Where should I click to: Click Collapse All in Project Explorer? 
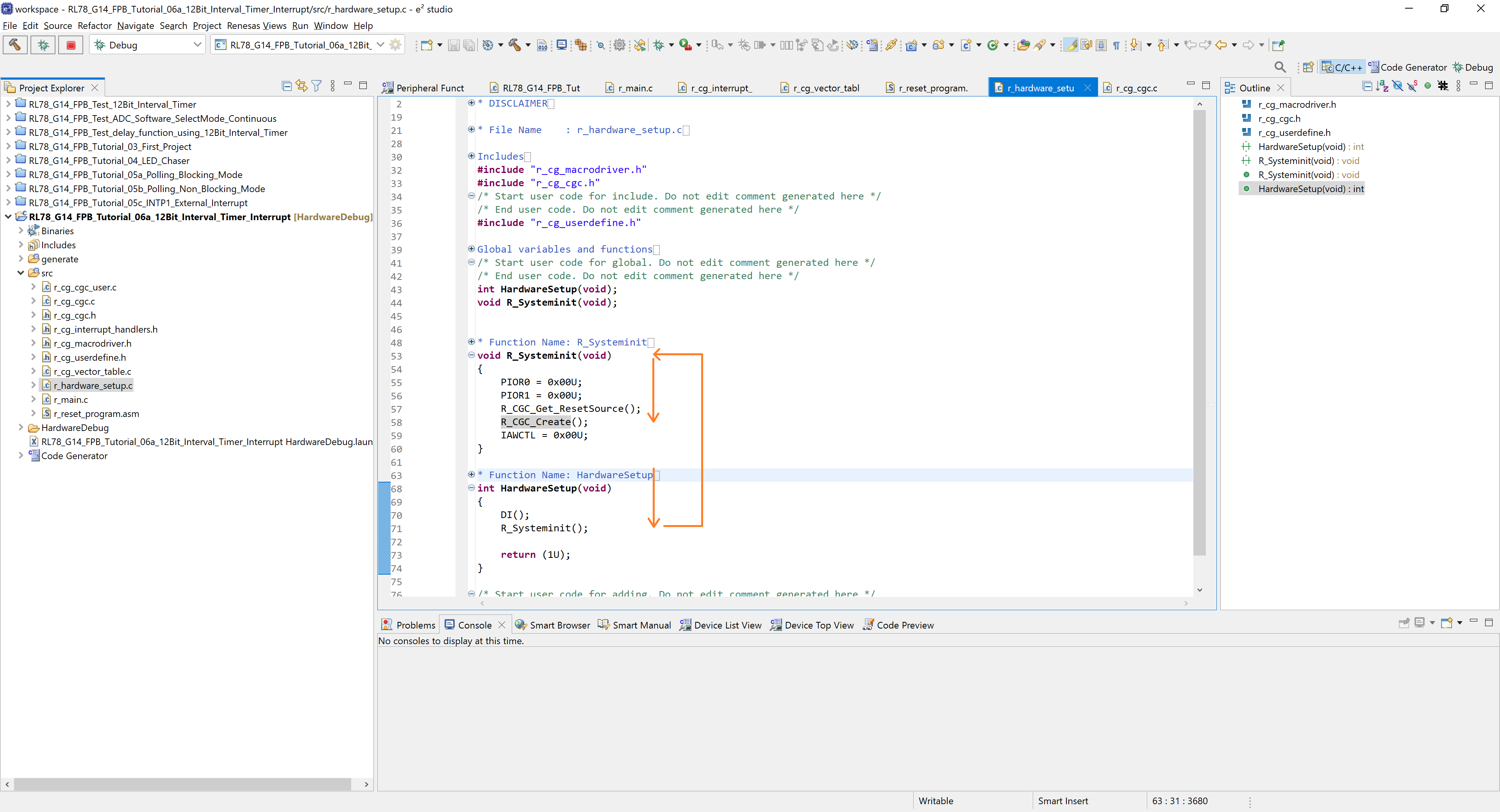pyautogui.click(x=286, y=86)
